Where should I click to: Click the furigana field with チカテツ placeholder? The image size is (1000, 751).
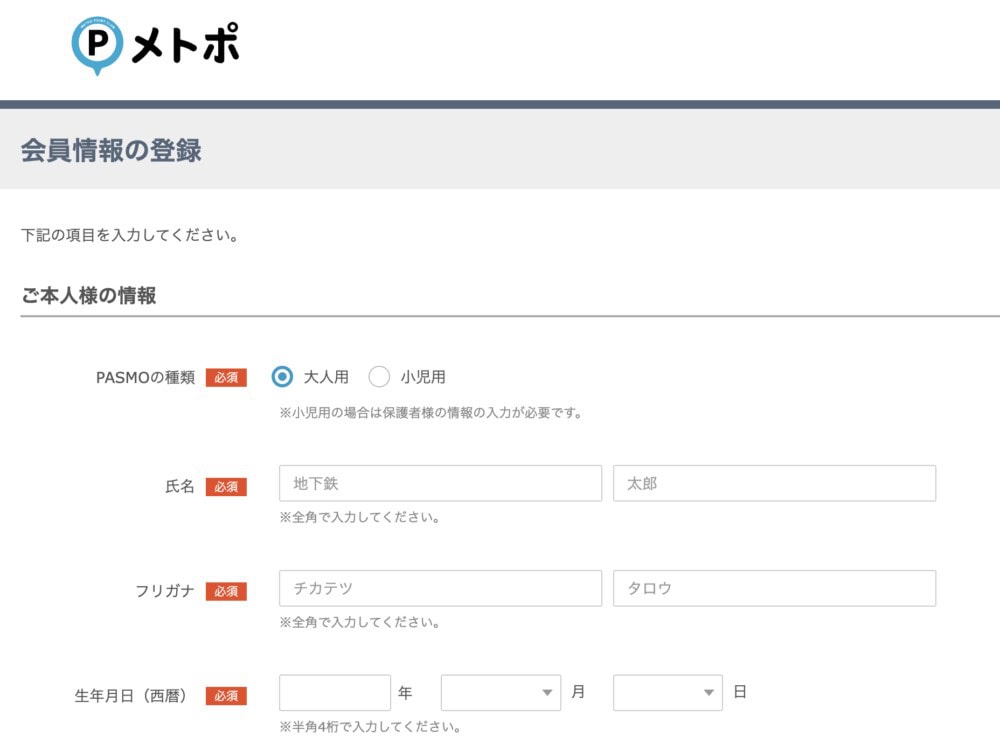[x=440, y=588]
